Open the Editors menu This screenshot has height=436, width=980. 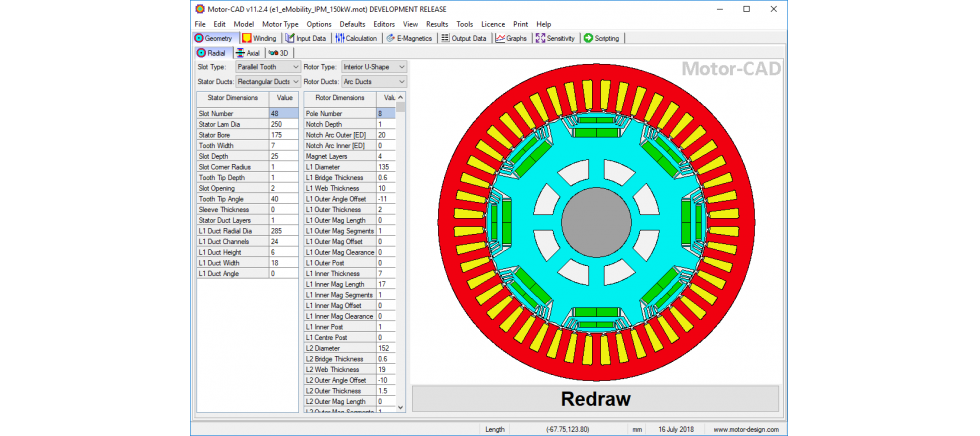pos(384,24)
